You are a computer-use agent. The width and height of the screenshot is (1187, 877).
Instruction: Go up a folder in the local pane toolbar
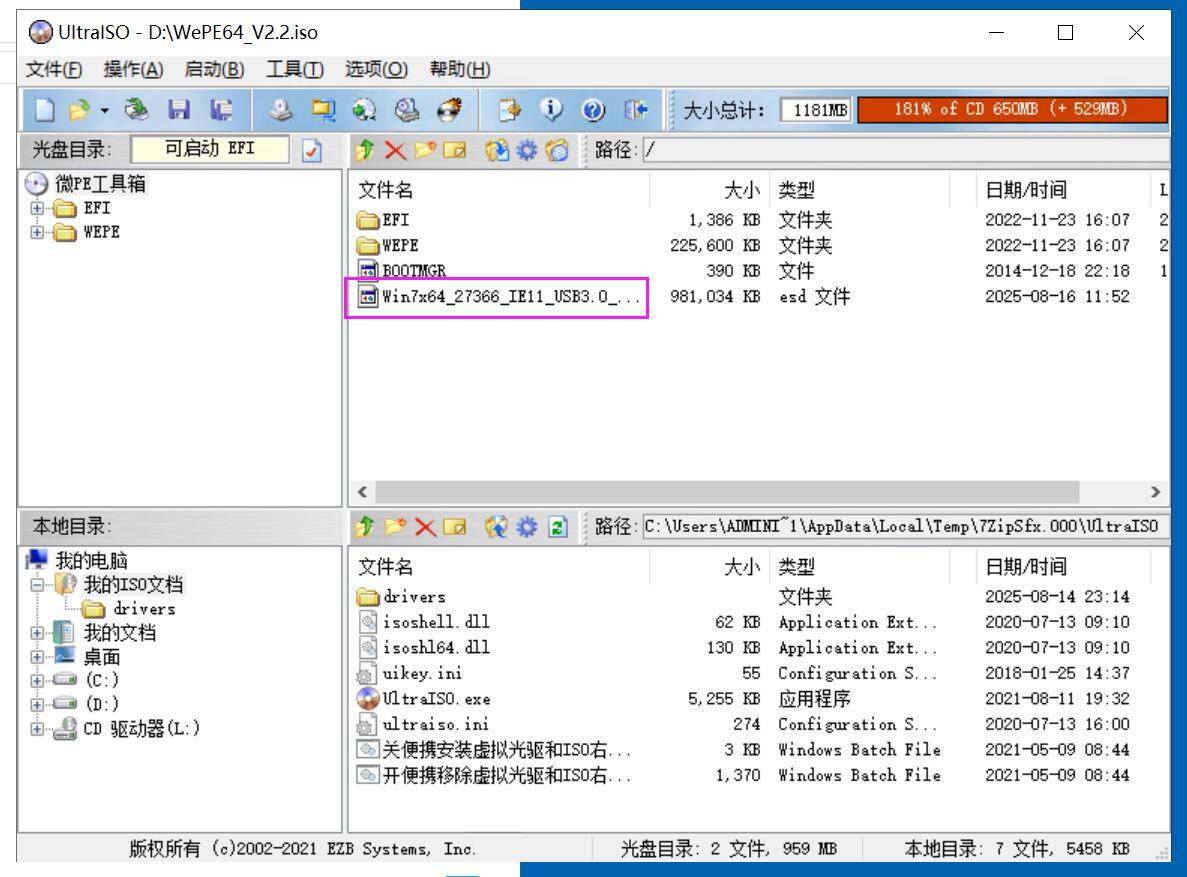(x=365, y=526)
